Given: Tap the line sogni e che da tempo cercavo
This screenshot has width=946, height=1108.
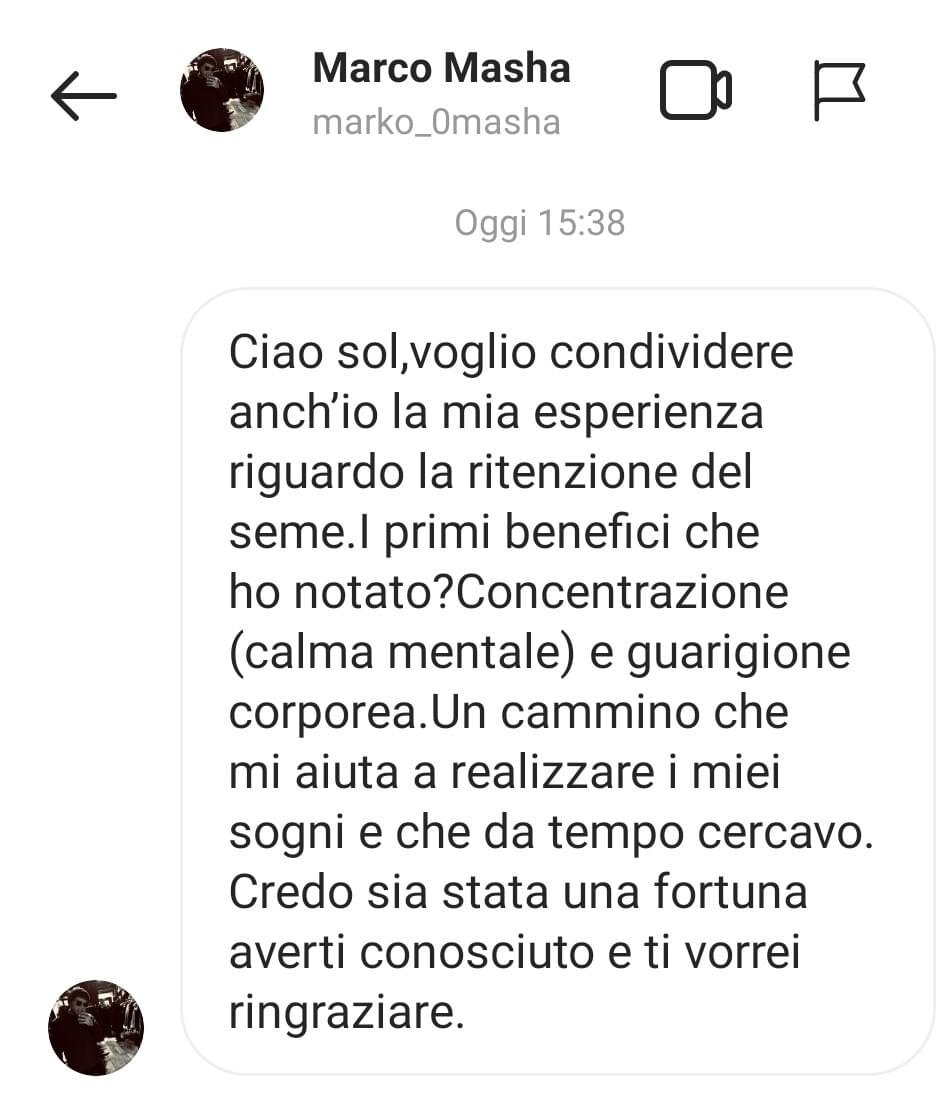Looking at the screenshot, I should click(x=551, y=833).
